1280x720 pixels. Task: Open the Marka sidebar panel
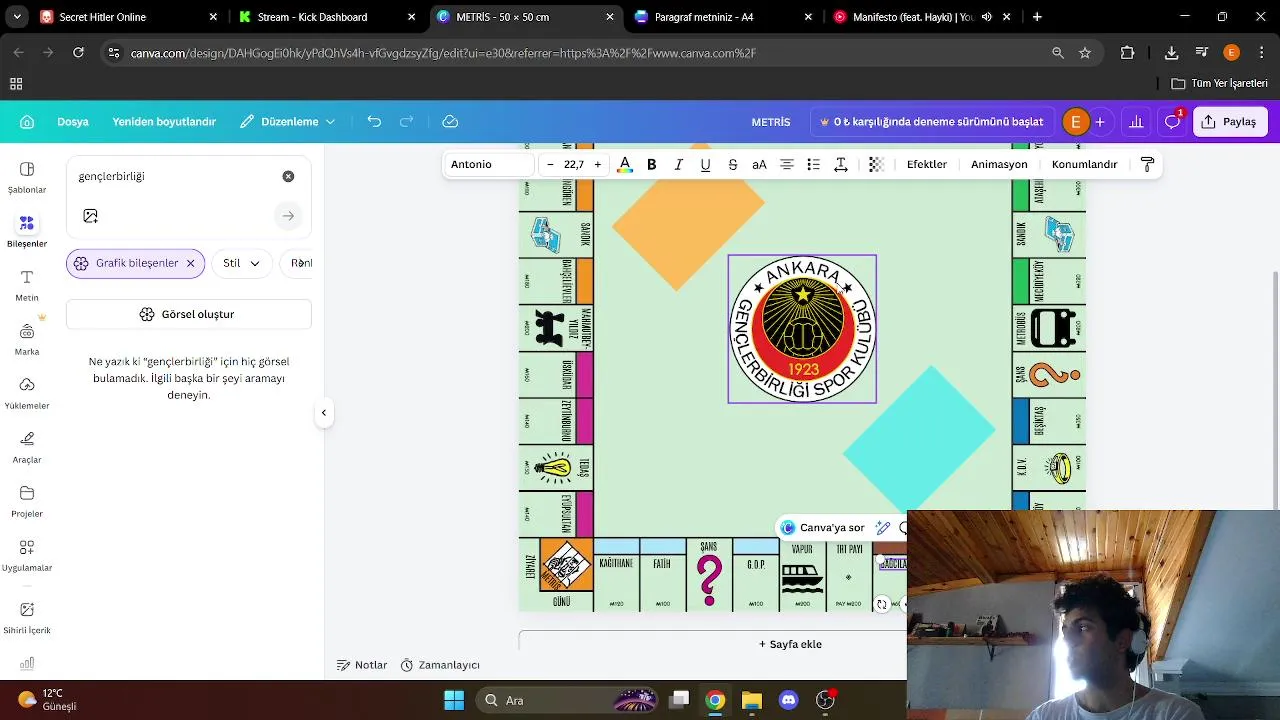click(27, 339)
